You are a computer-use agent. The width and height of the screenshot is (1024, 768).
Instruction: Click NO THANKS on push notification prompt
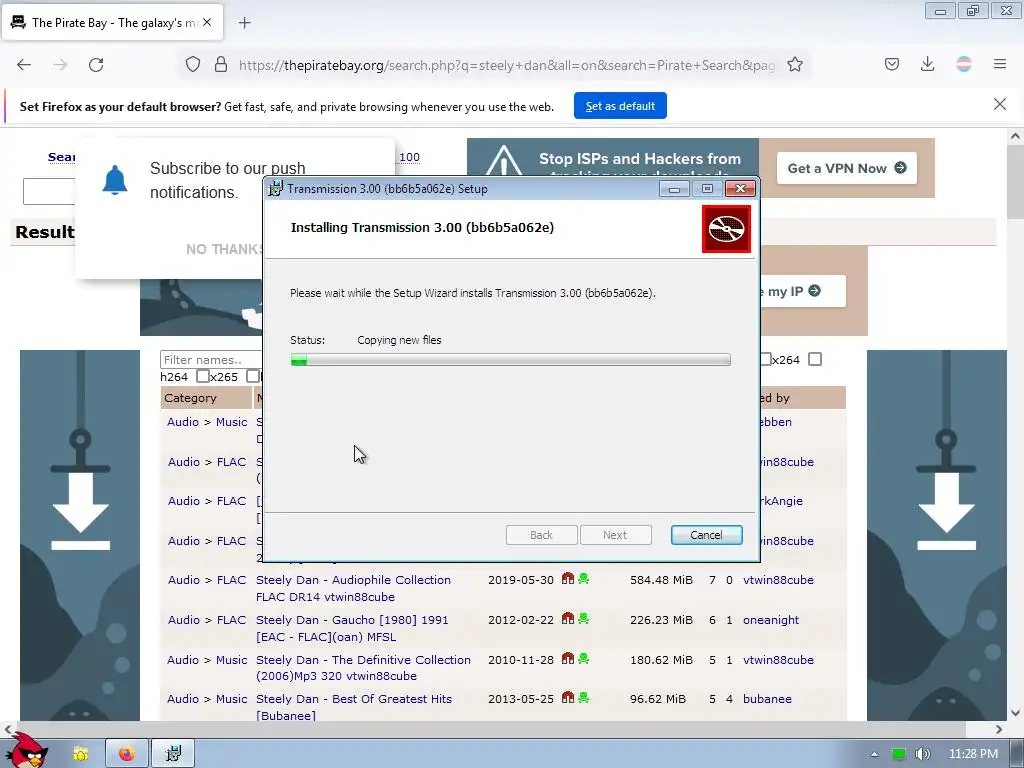point(224,249)
